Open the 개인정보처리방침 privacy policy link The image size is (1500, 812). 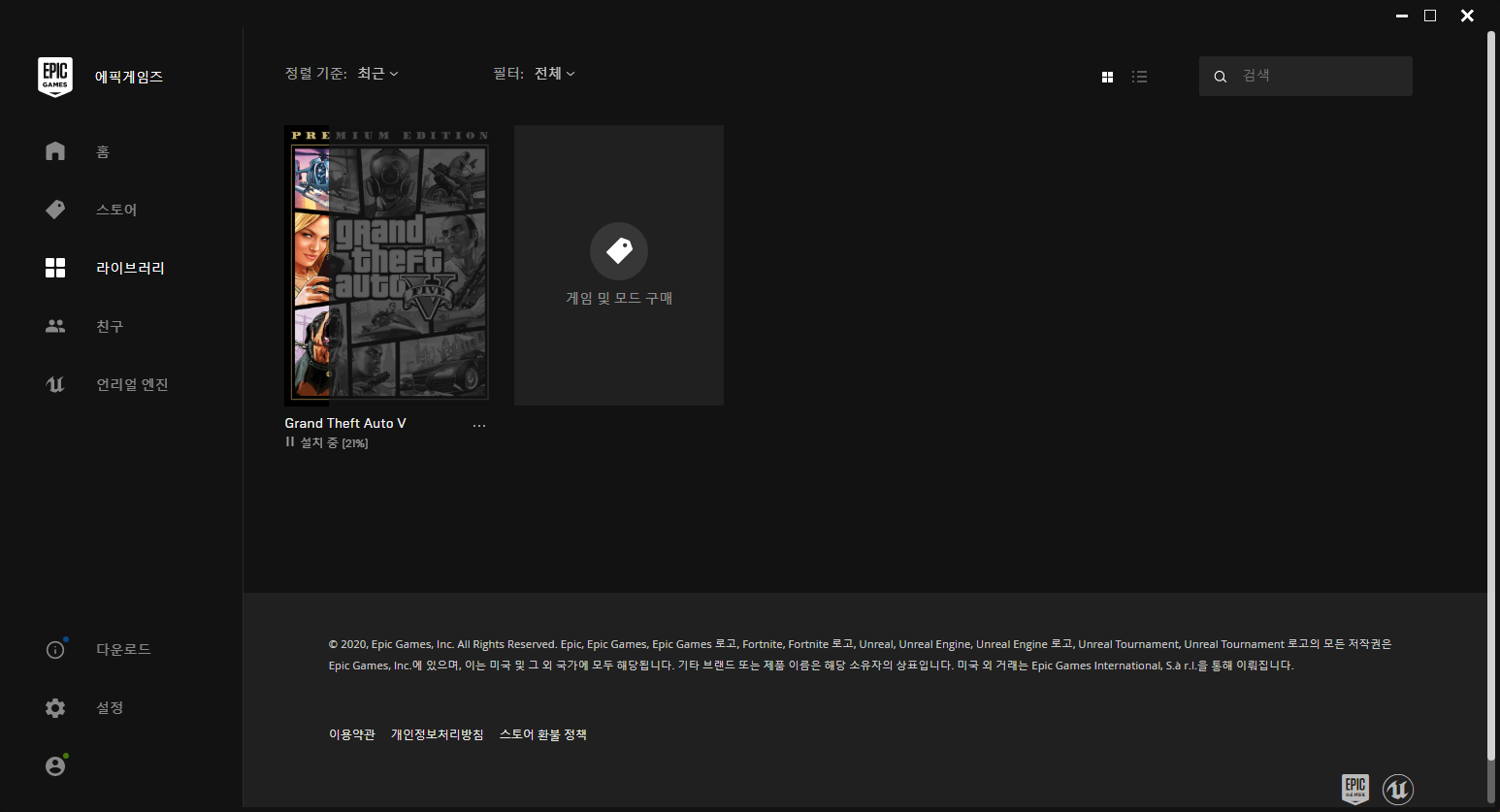click(437, 734)
